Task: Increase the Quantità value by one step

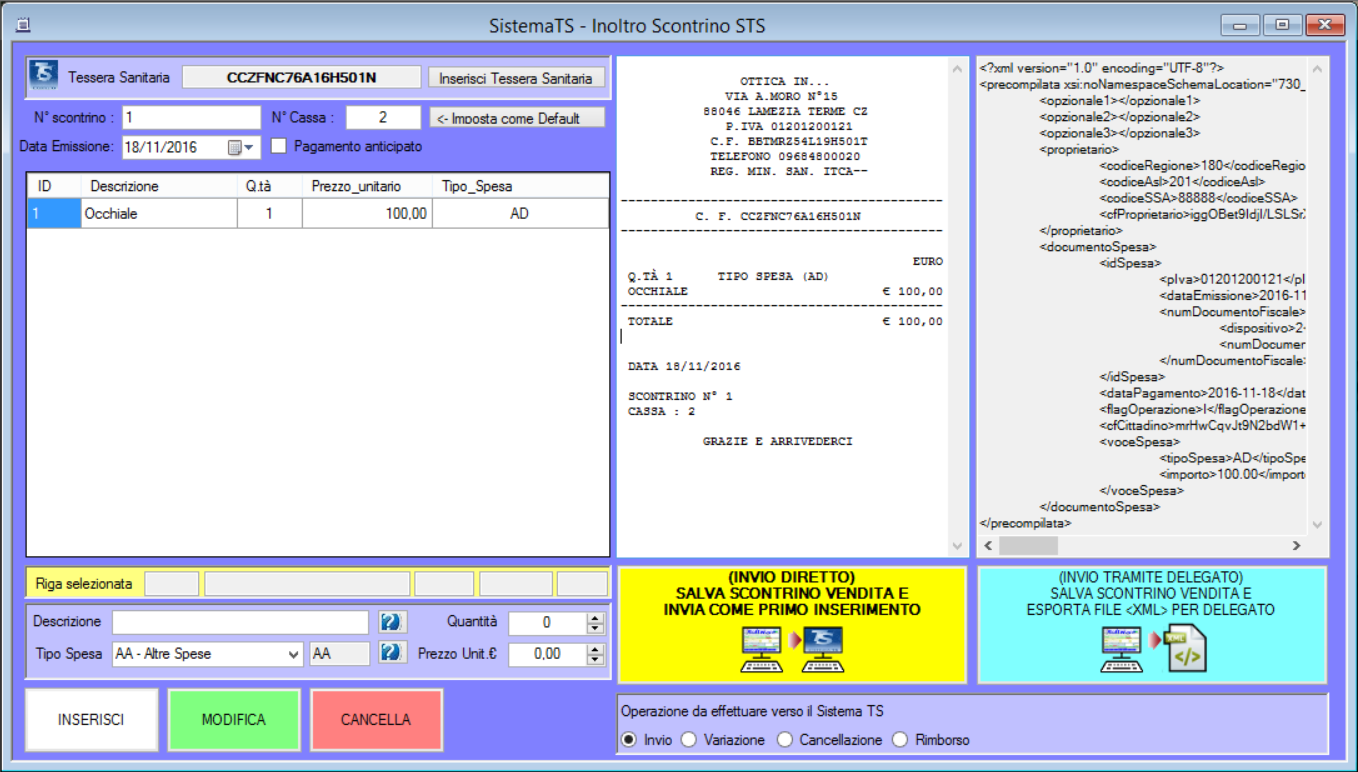Action: (x=596, y=618)
